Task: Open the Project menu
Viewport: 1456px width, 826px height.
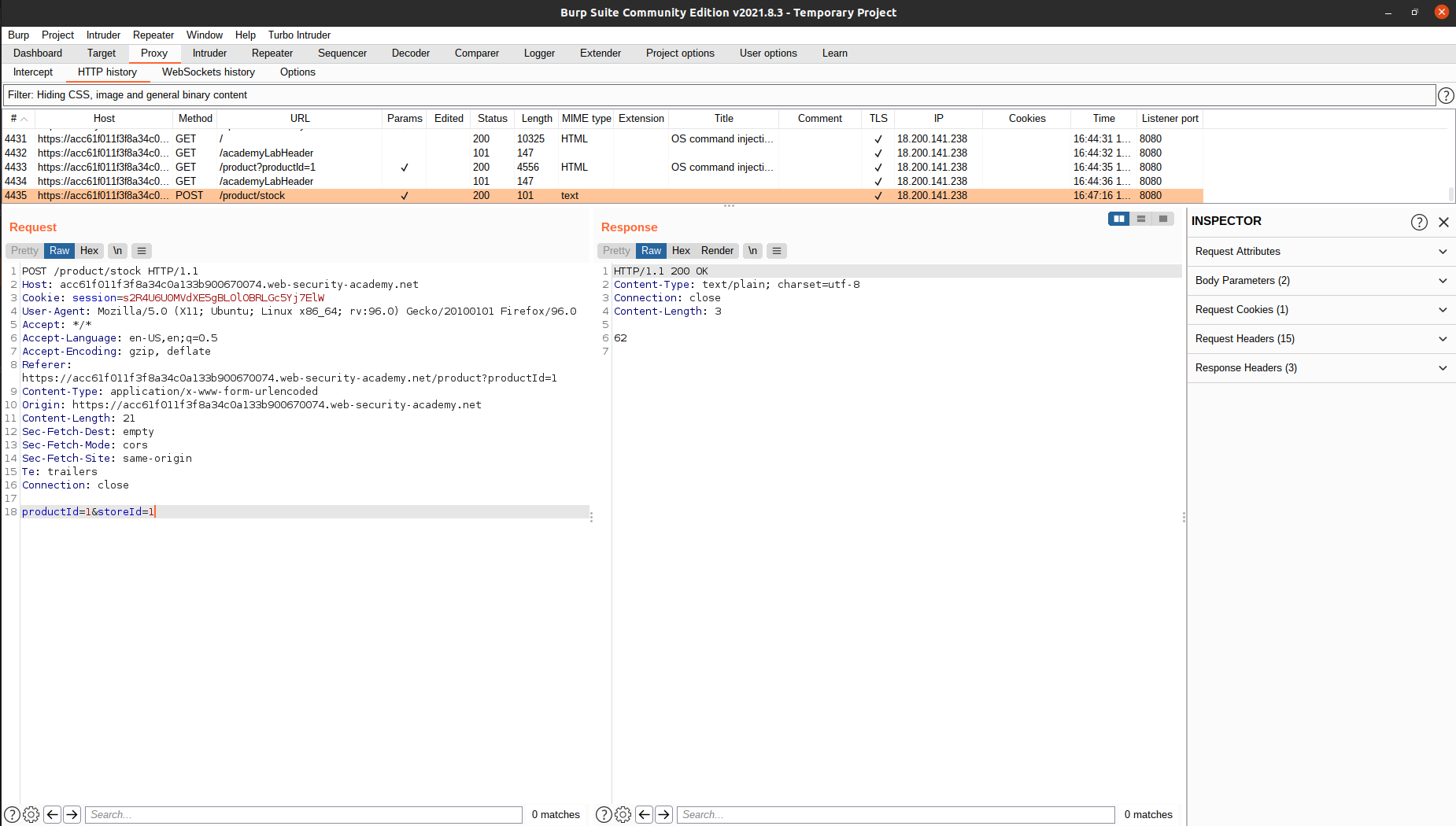Action: coord(57,35)
